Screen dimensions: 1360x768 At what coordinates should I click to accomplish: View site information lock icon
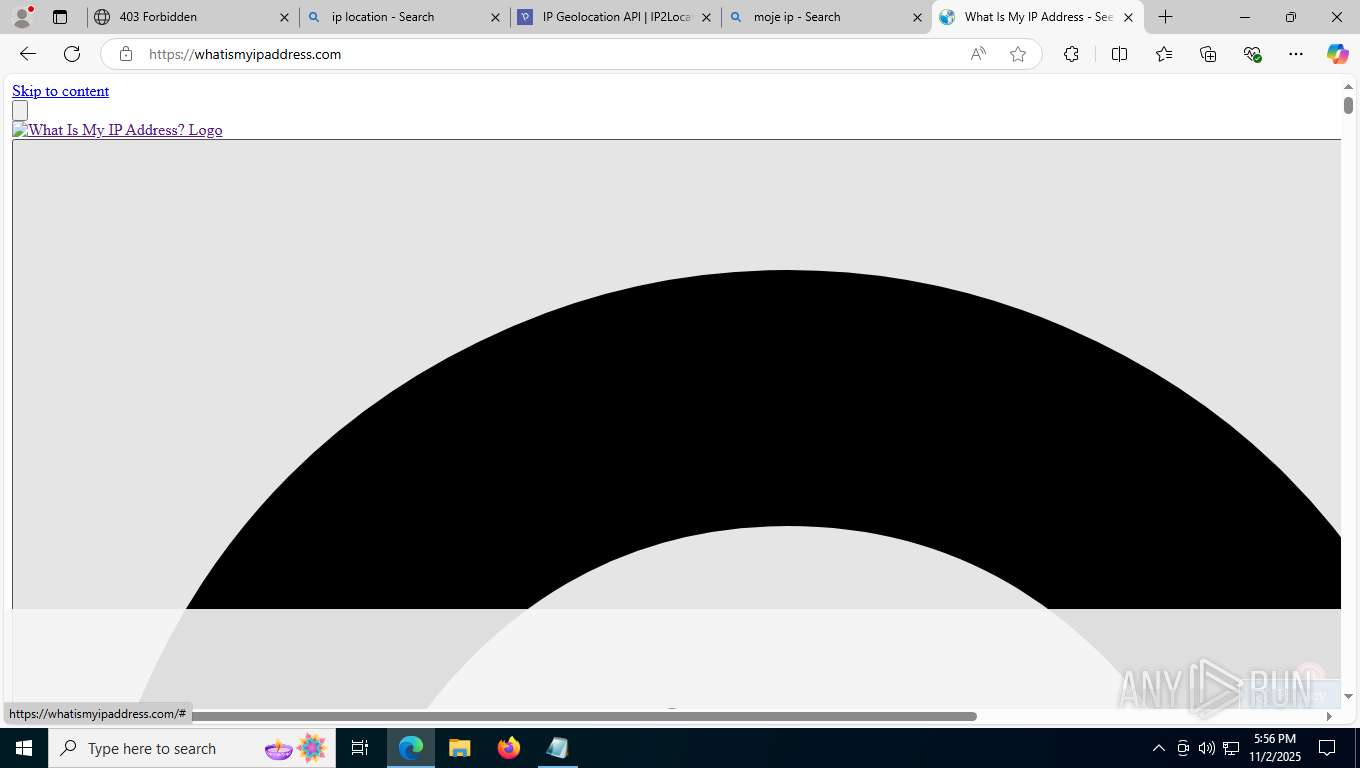click(126, 54)
